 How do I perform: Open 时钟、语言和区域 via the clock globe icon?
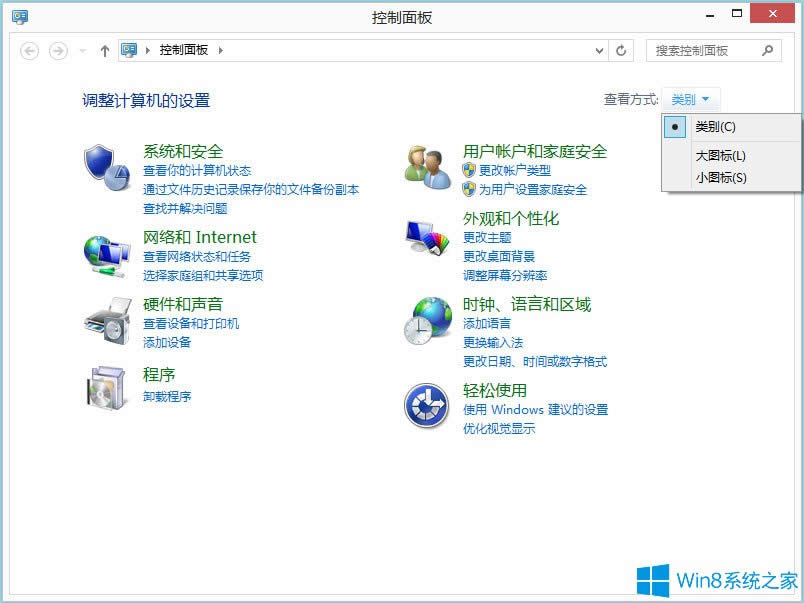pyautogui.click(x=428, y=322)
